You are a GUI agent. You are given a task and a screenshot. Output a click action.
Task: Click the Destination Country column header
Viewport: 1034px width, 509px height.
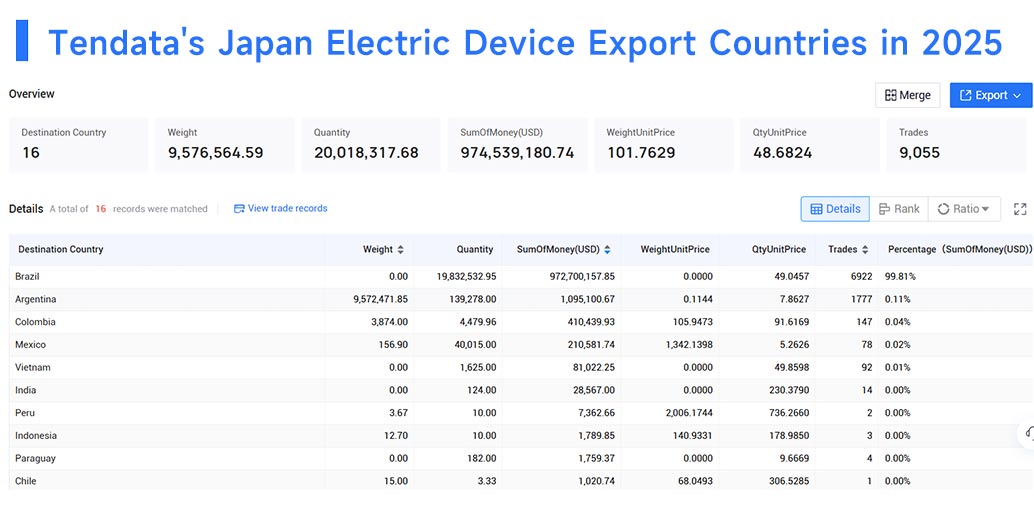61,249
